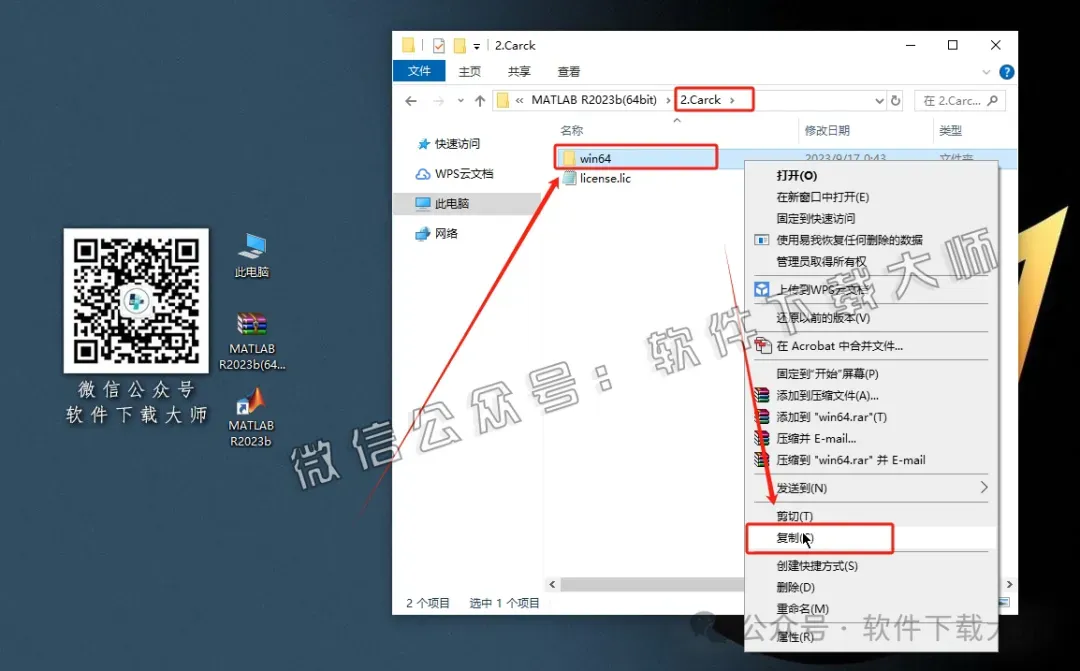Viewport: 1080px width, 671px height.
Task: Open Explorer help question mark
Action: click(1006, 72)
